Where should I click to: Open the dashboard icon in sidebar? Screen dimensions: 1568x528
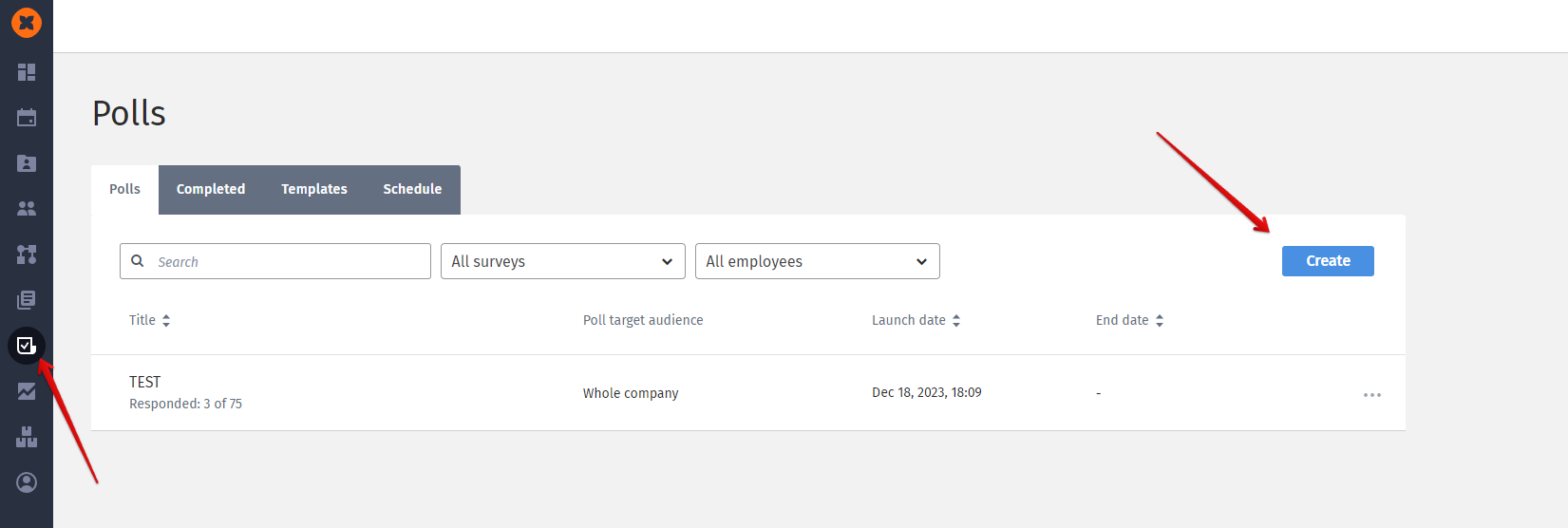tap(27, 72)
